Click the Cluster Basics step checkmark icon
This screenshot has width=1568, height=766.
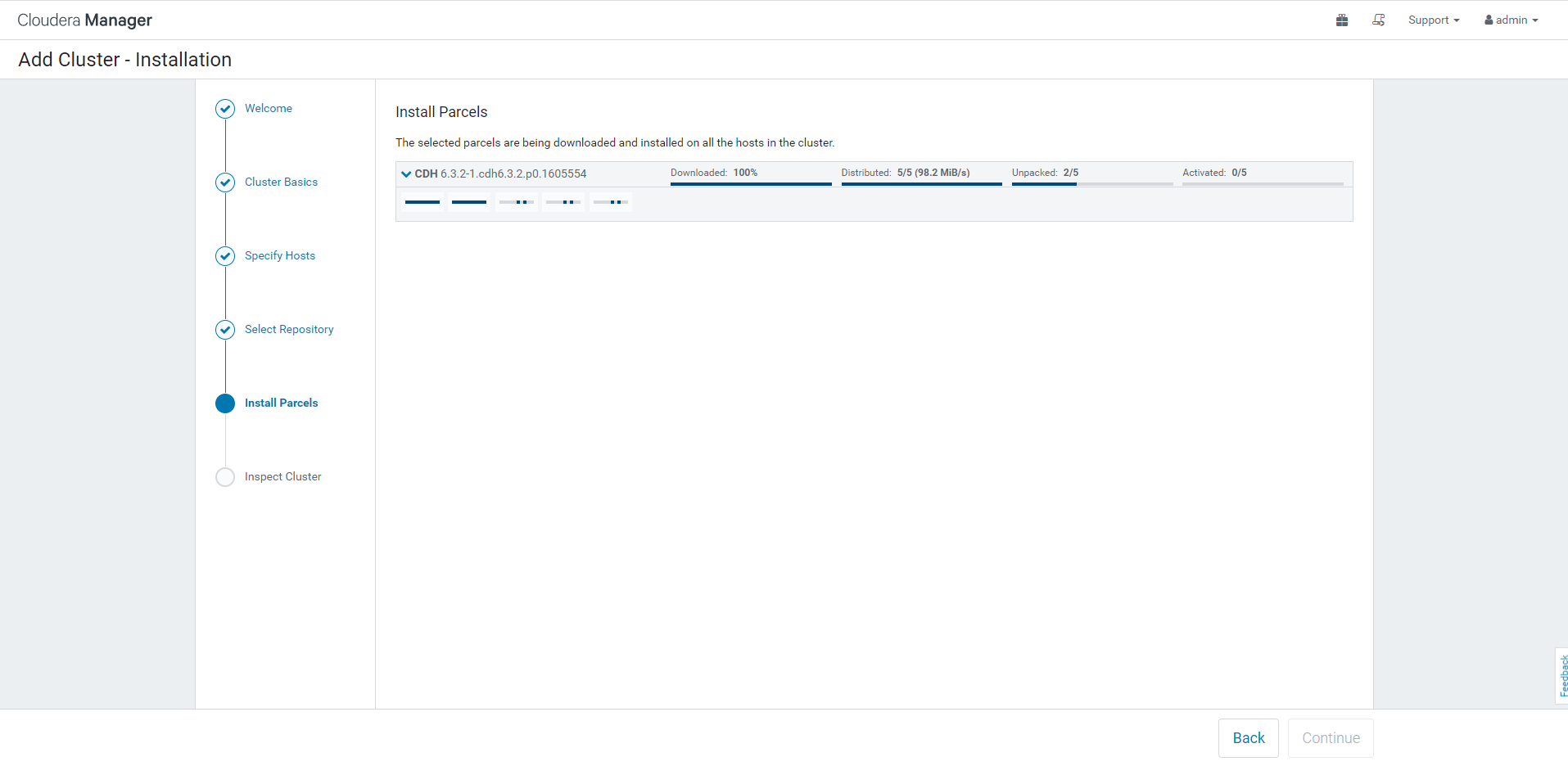pyautogui.click(x=225, y=182)
